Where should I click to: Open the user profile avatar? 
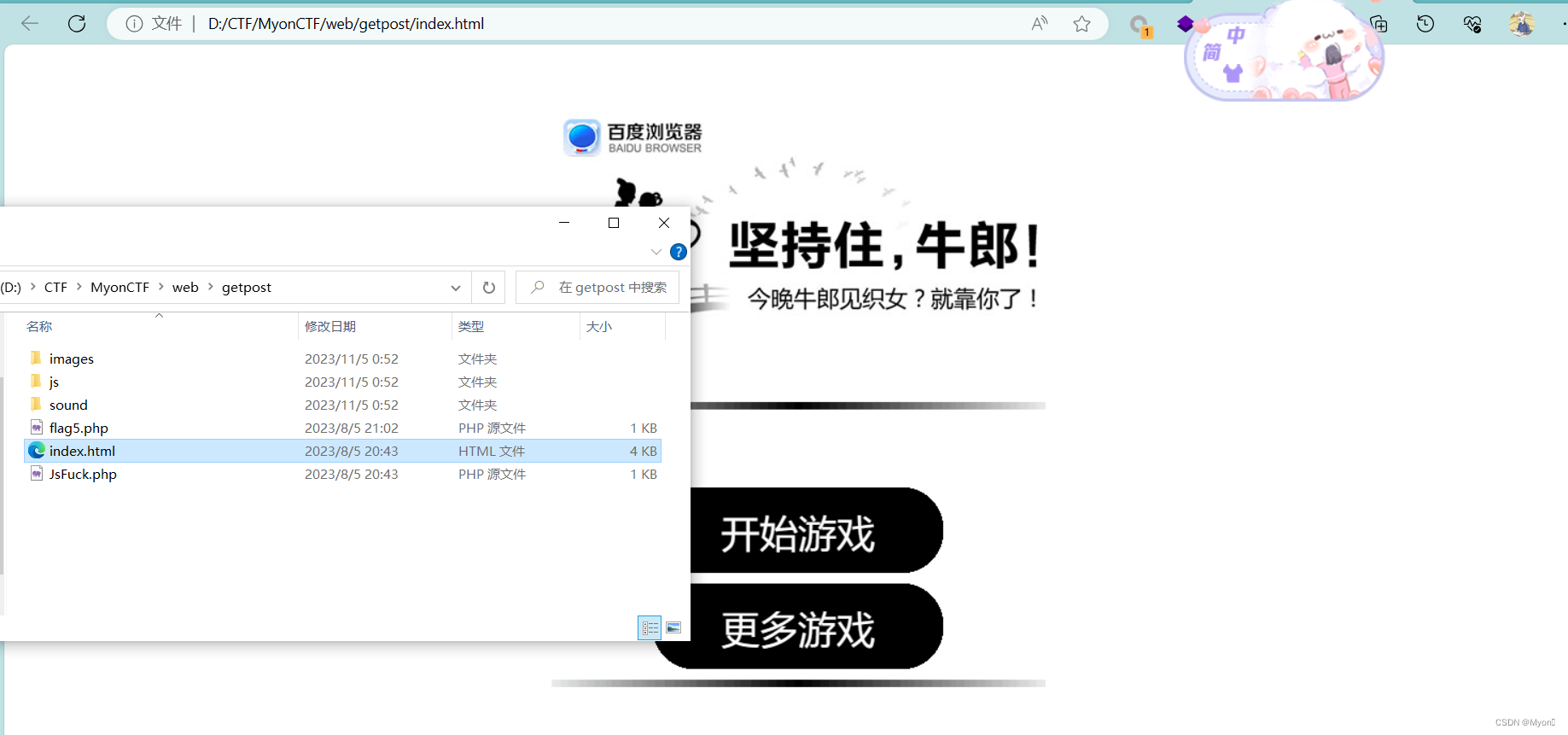[1521, 24]
